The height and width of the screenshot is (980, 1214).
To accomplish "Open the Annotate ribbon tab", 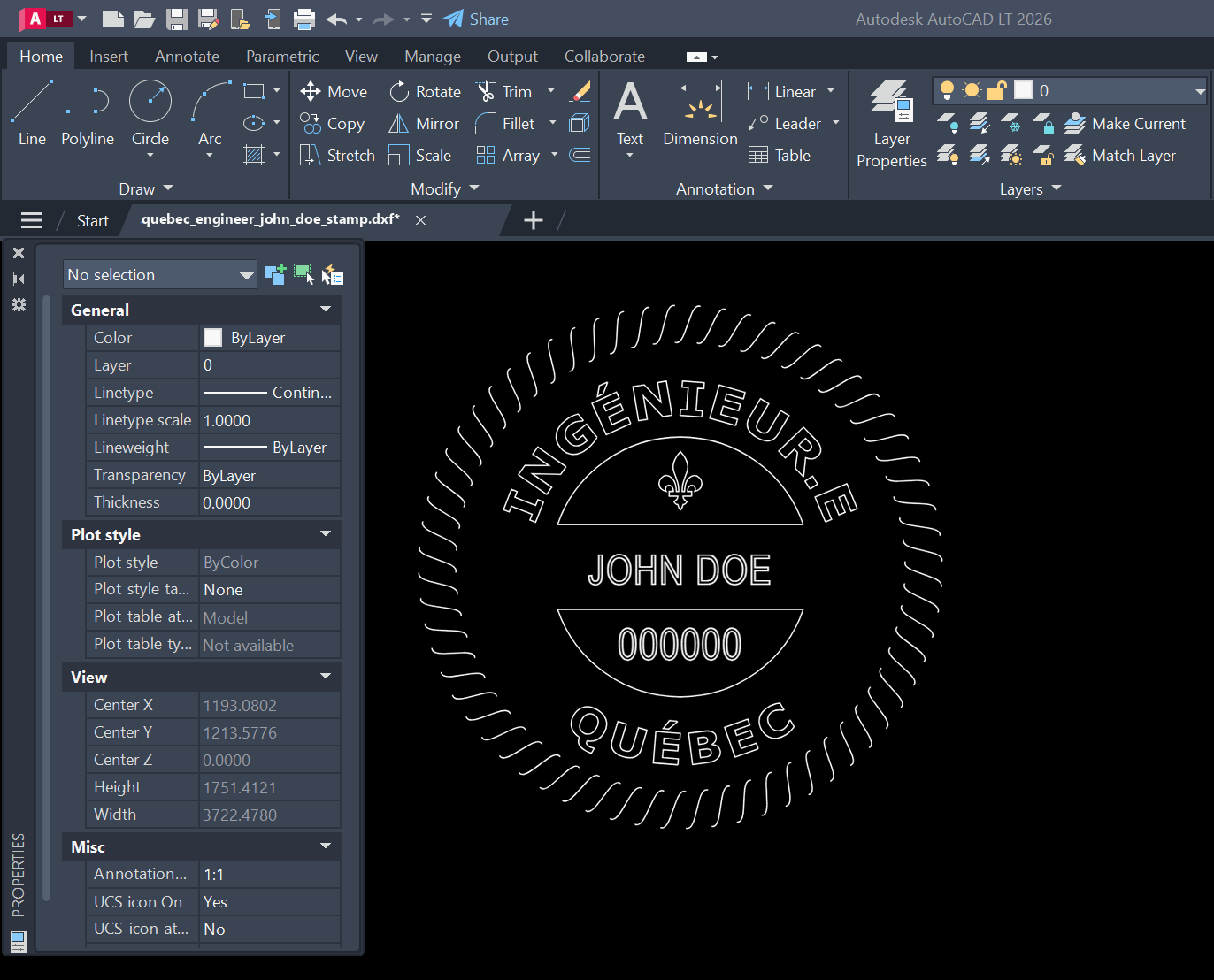I will pos(187,56).
